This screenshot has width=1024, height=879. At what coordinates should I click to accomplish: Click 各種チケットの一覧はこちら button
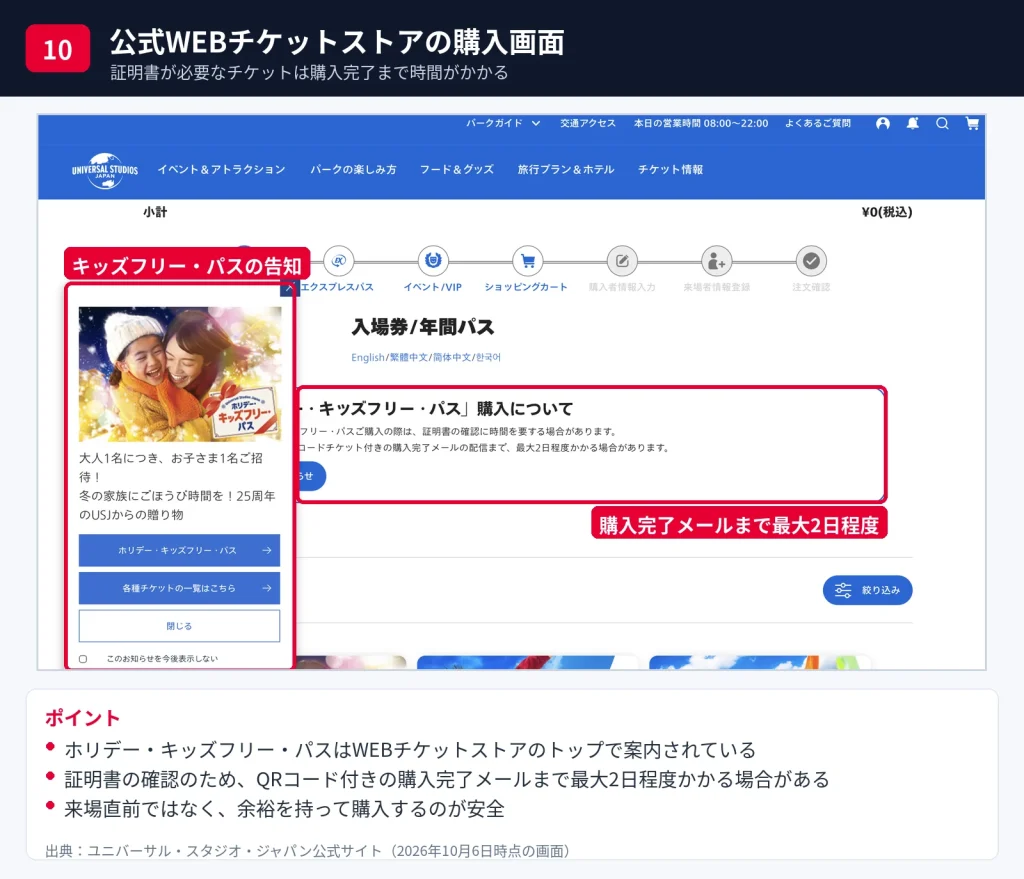coord(180,588)
